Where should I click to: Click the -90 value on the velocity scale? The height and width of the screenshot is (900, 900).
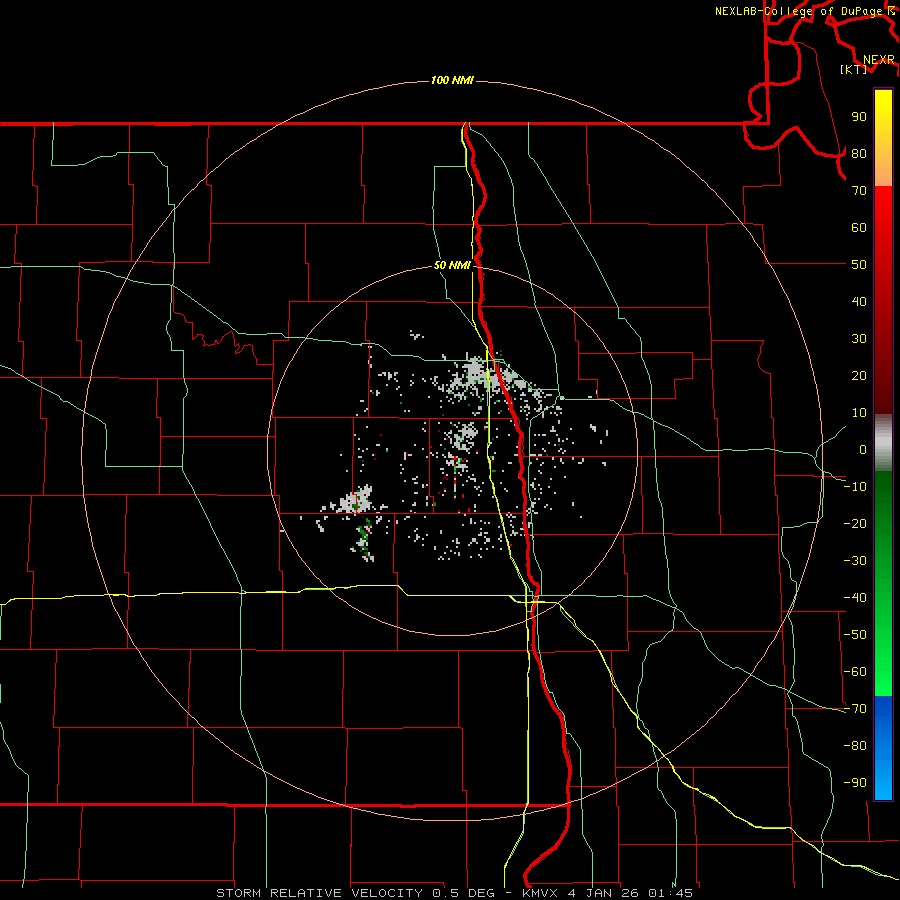[855, 783]
